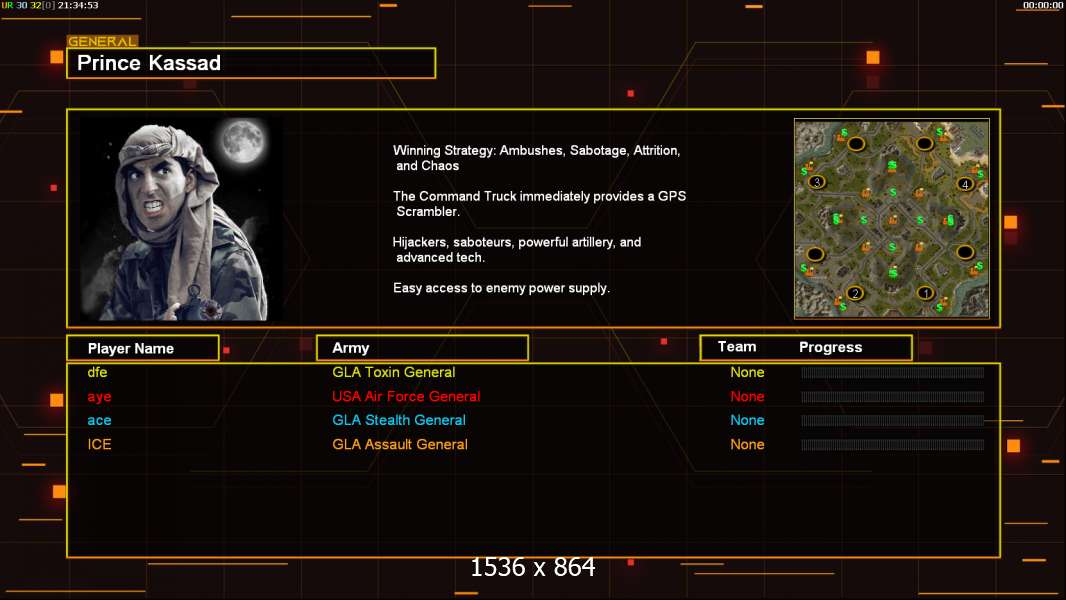Viewport: 1066px width, 600px height.
Task: Click USA Air Force General army entry
Action: [x=406, y=396]
